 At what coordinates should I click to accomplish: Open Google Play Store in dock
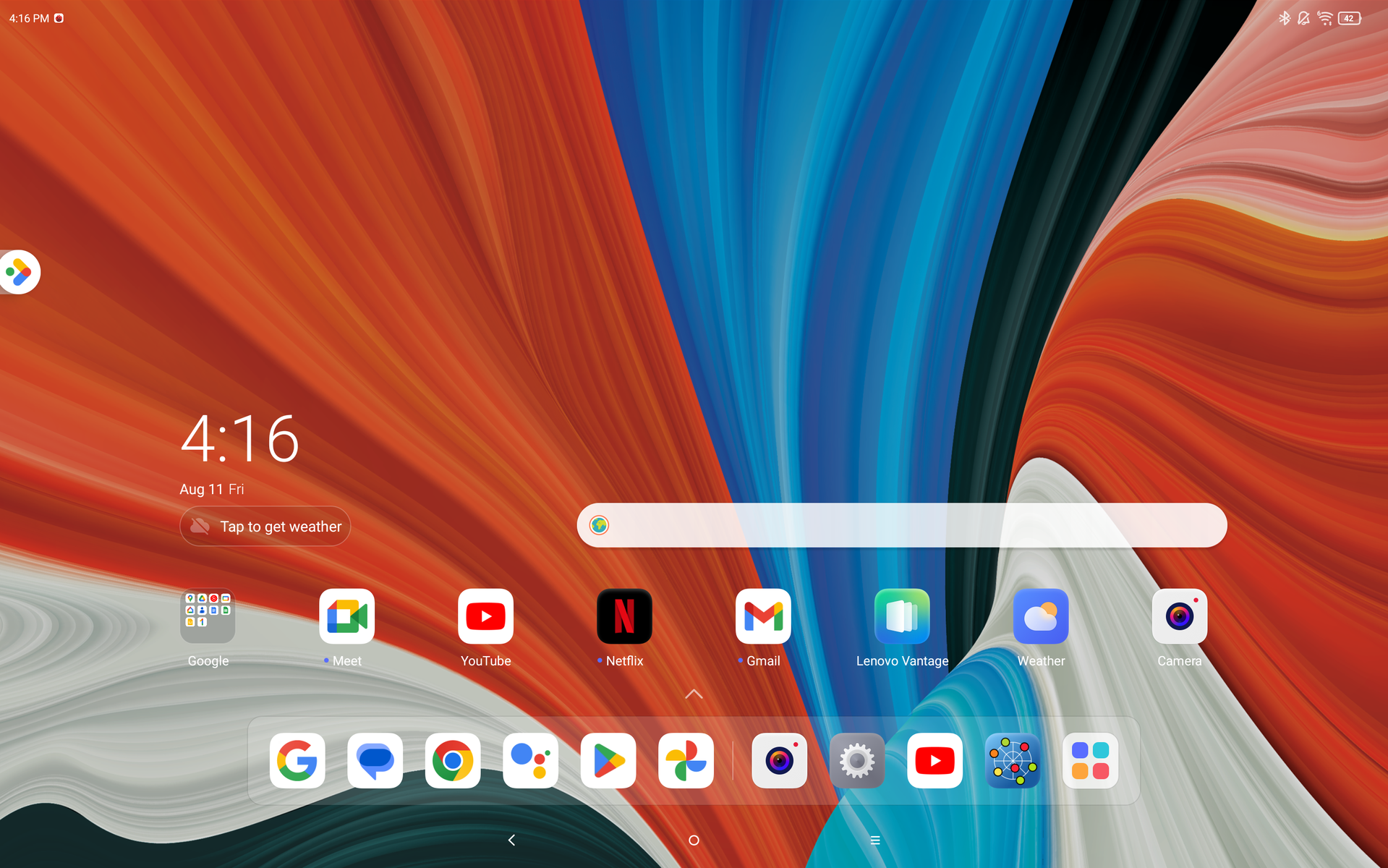click(x=608, y=761)
